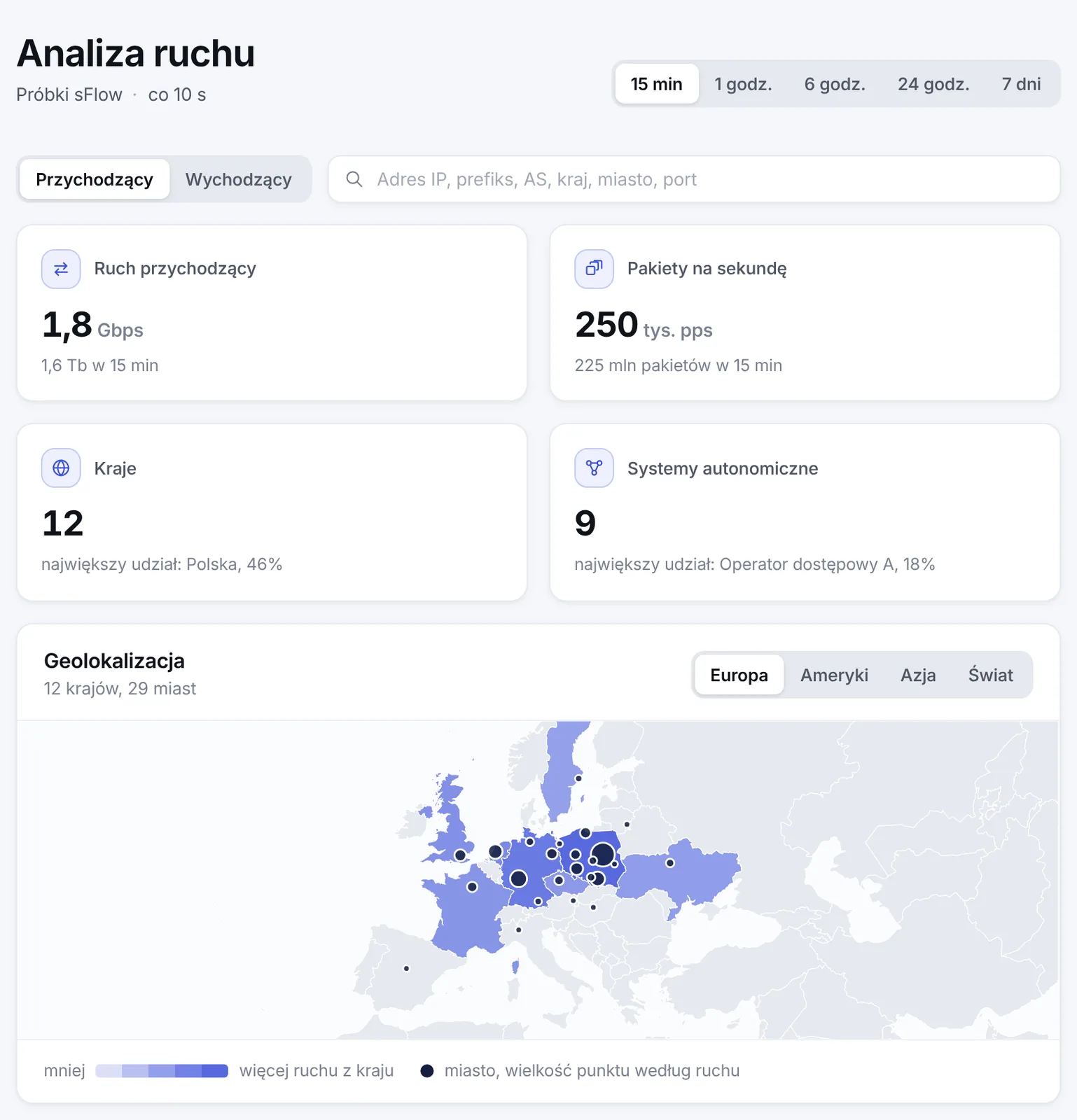
Task: Click the country traffic gradient legend bar
Action: coord(162,1070)
